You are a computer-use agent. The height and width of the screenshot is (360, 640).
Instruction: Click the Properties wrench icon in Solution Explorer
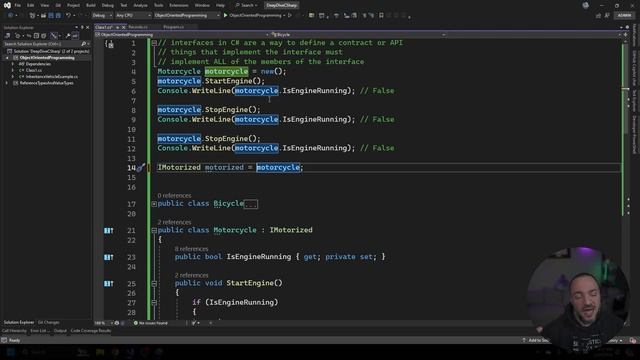point(68,36)
